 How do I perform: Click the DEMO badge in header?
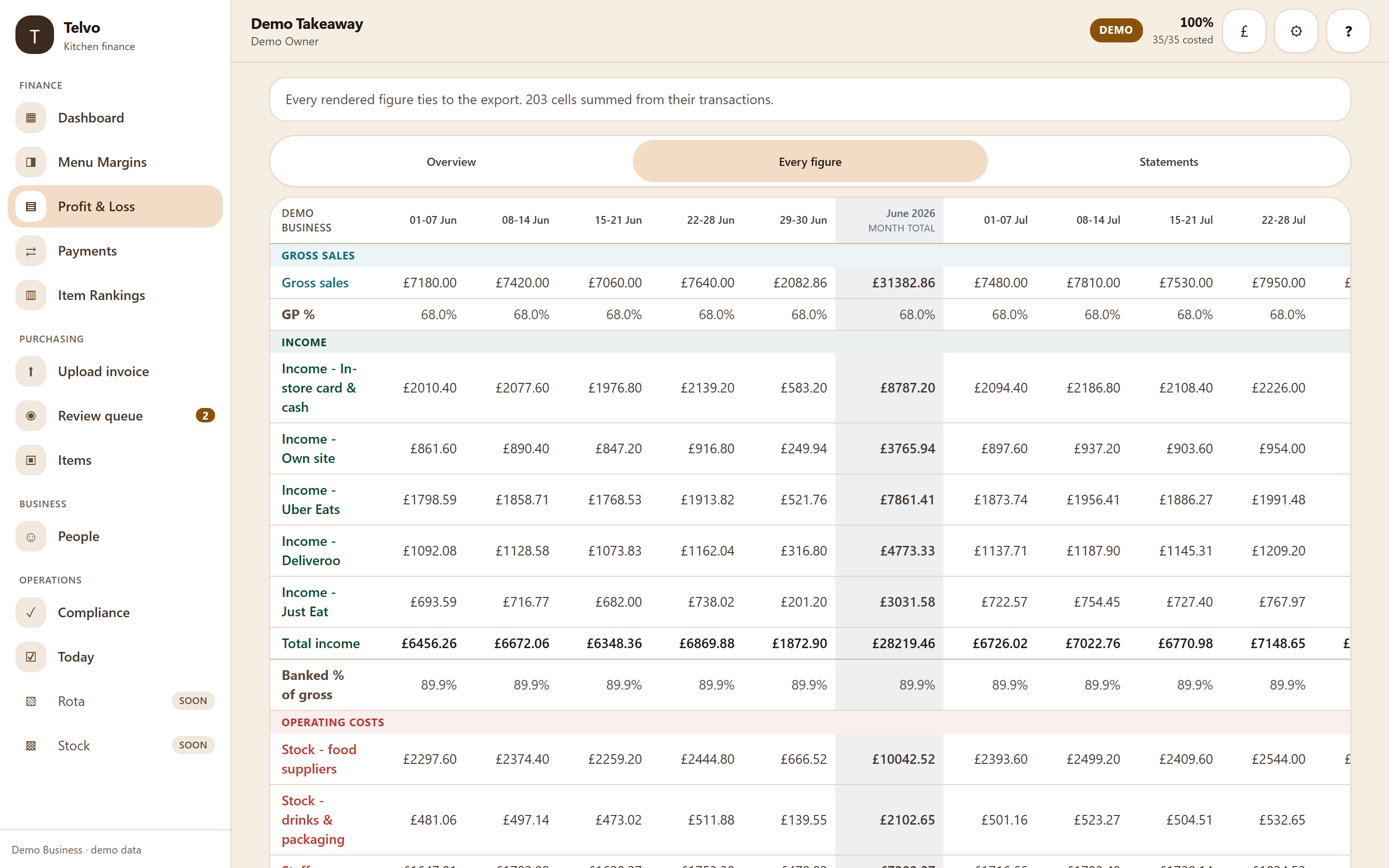(1116, 30)
